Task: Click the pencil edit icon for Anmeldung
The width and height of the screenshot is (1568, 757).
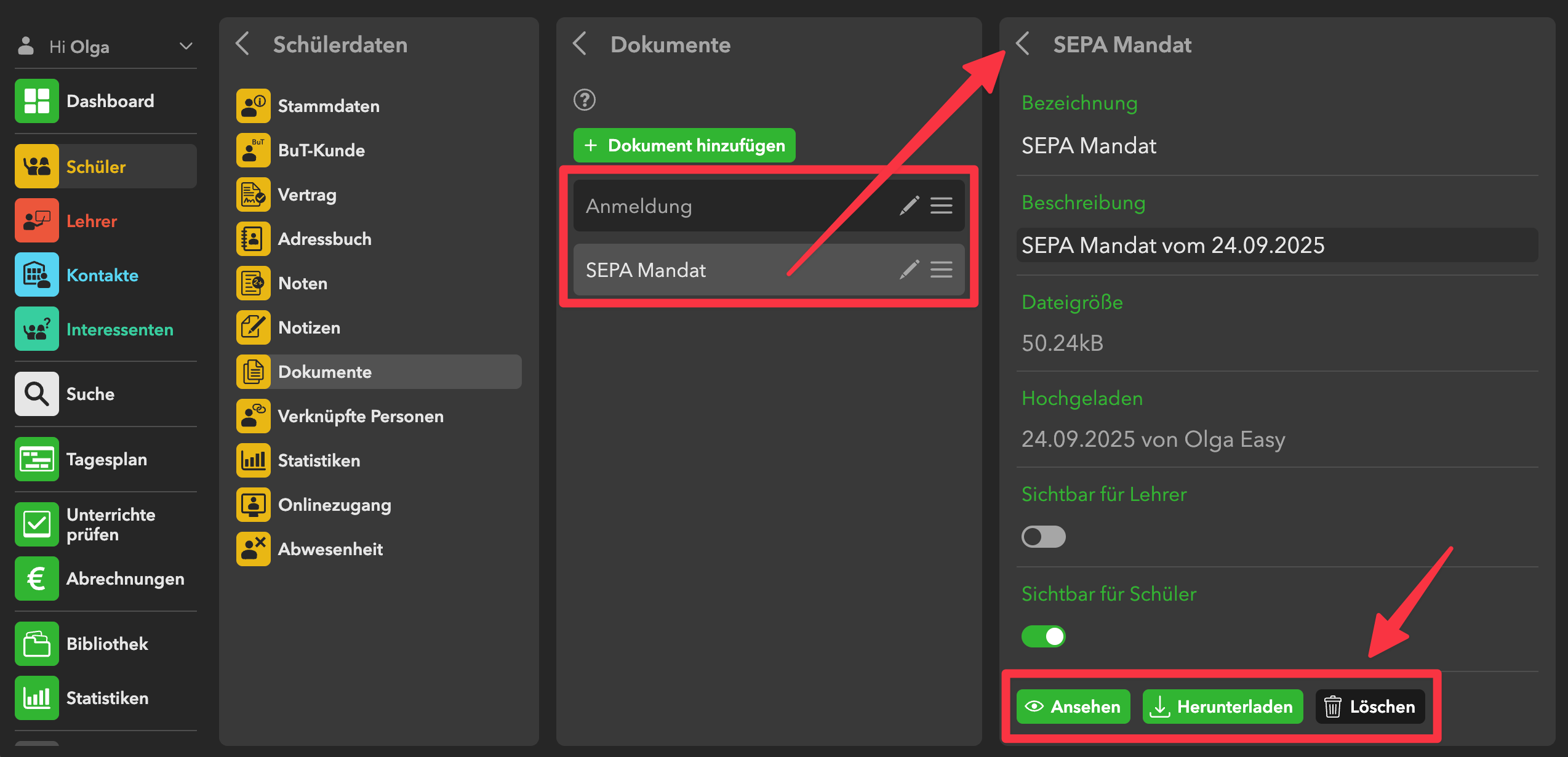Action: [x=909, y=206]
